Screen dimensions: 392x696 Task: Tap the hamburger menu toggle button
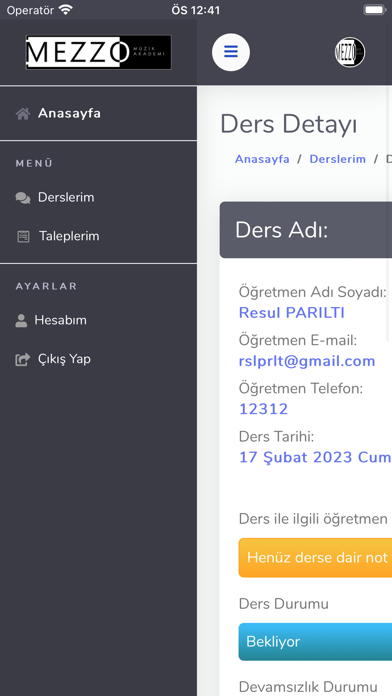tap(231, 52)
